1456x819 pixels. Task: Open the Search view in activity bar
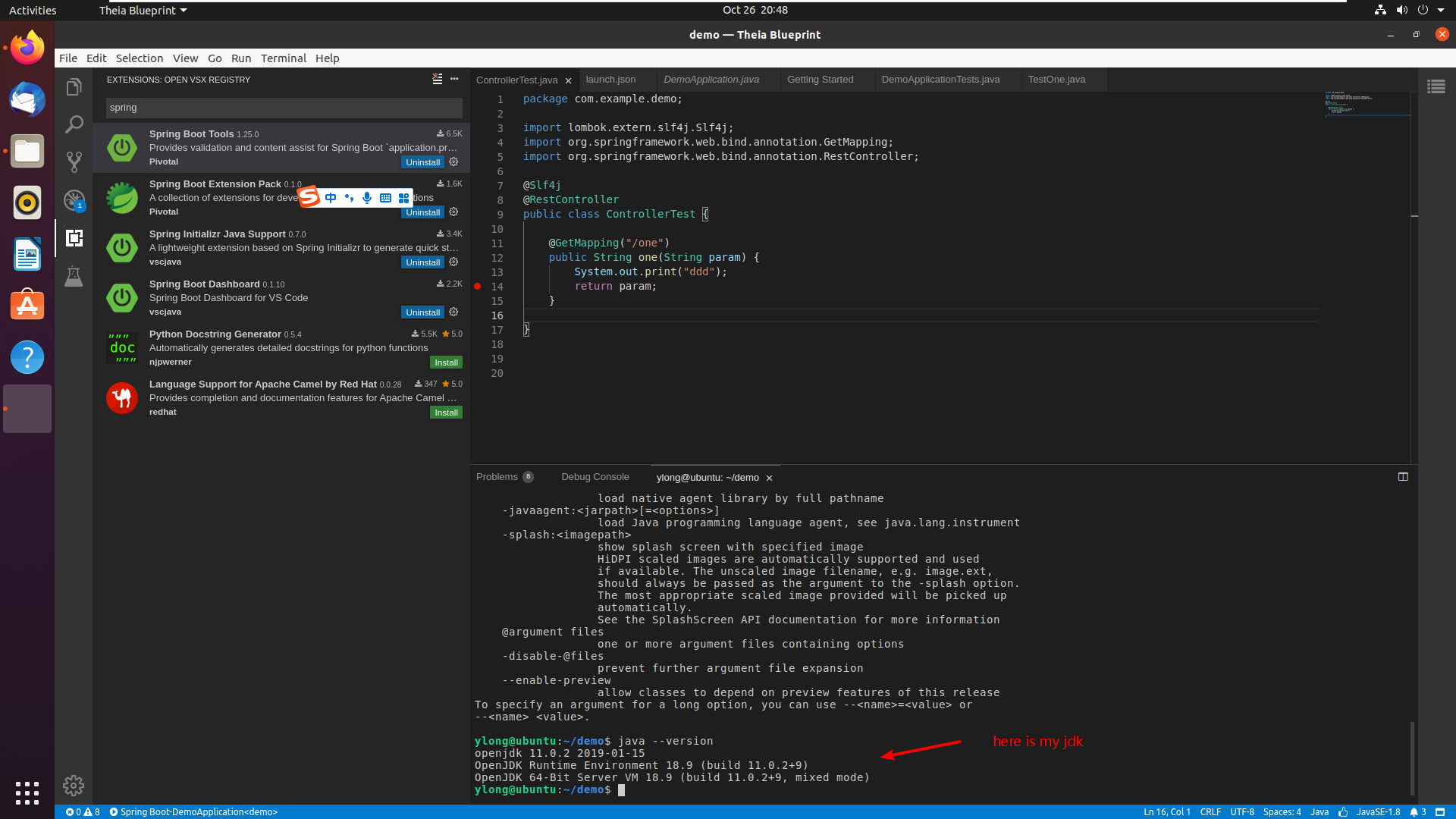point(74,124)
